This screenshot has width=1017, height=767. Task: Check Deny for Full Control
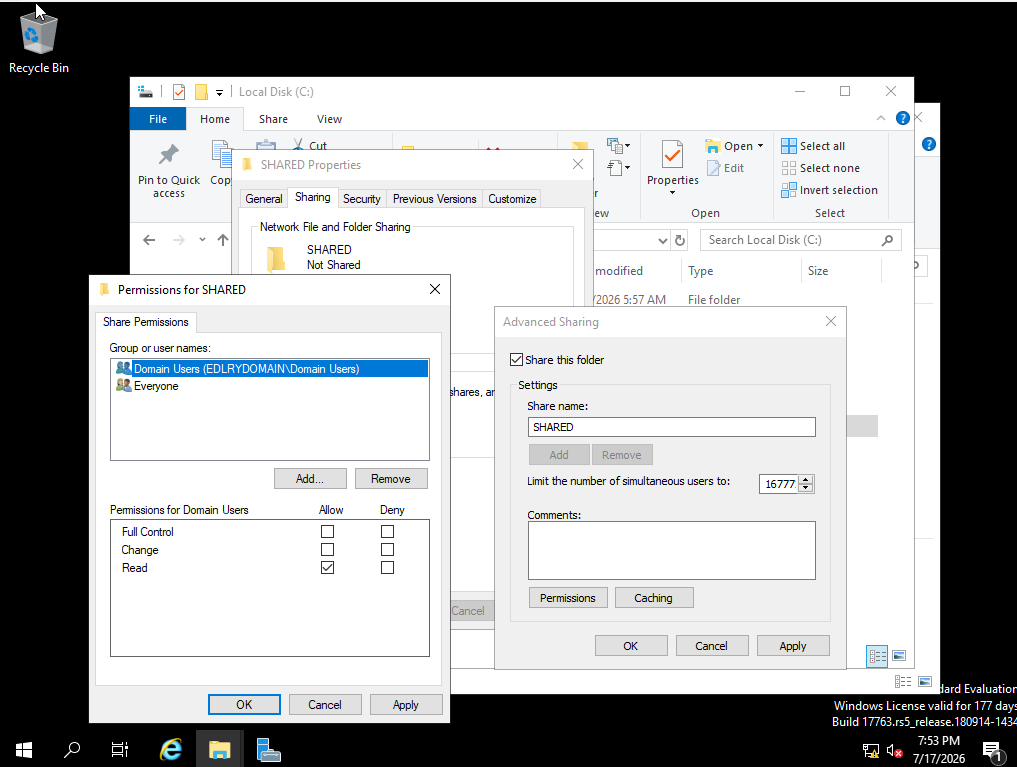pyautogui.click(x=387, y=532)
